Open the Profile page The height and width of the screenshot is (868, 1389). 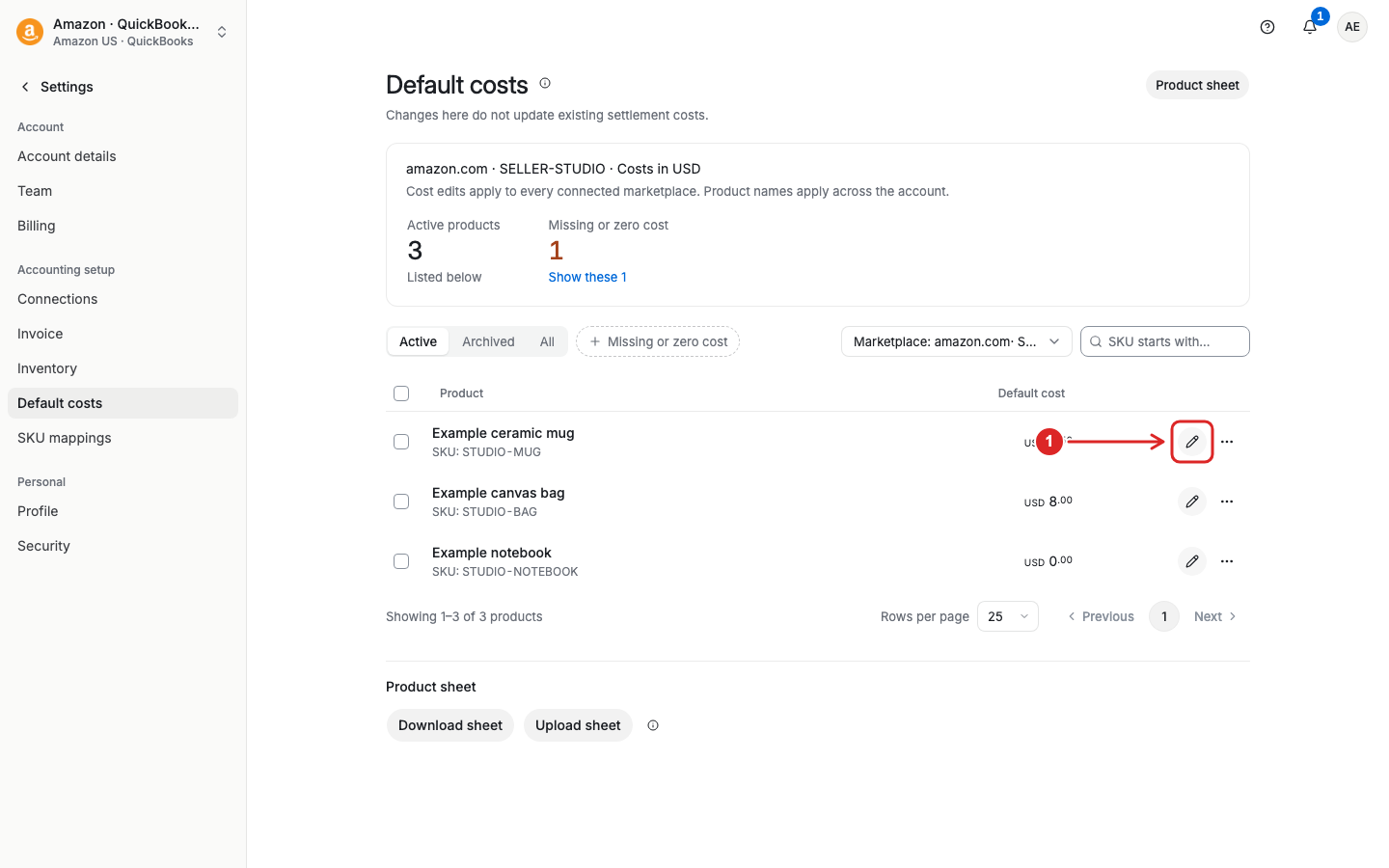pyautogui.click(x=123, y=511)
